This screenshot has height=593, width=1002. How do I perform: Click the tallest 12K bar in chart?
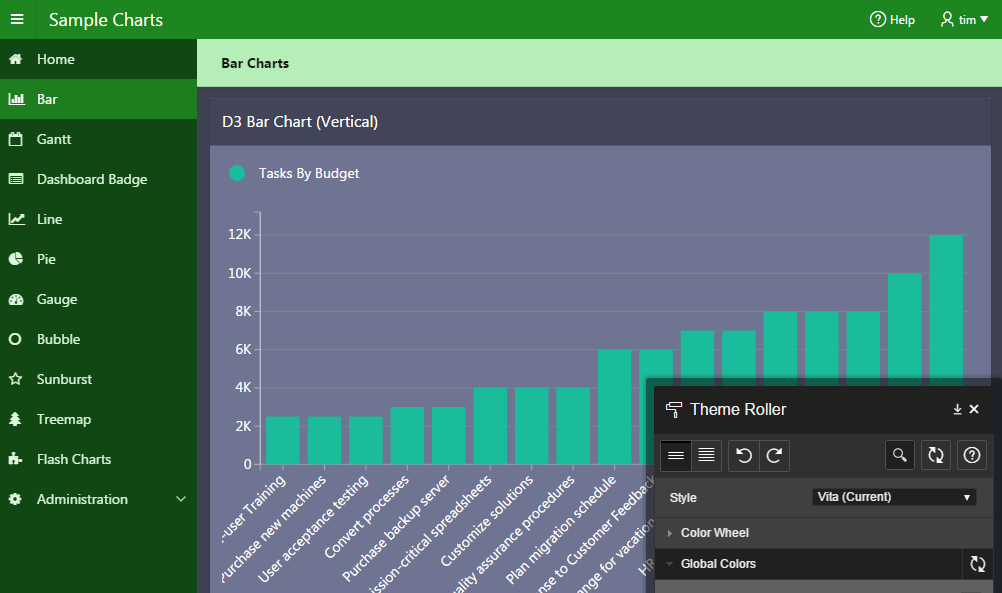pyautogui.click(x=946, y=308)
